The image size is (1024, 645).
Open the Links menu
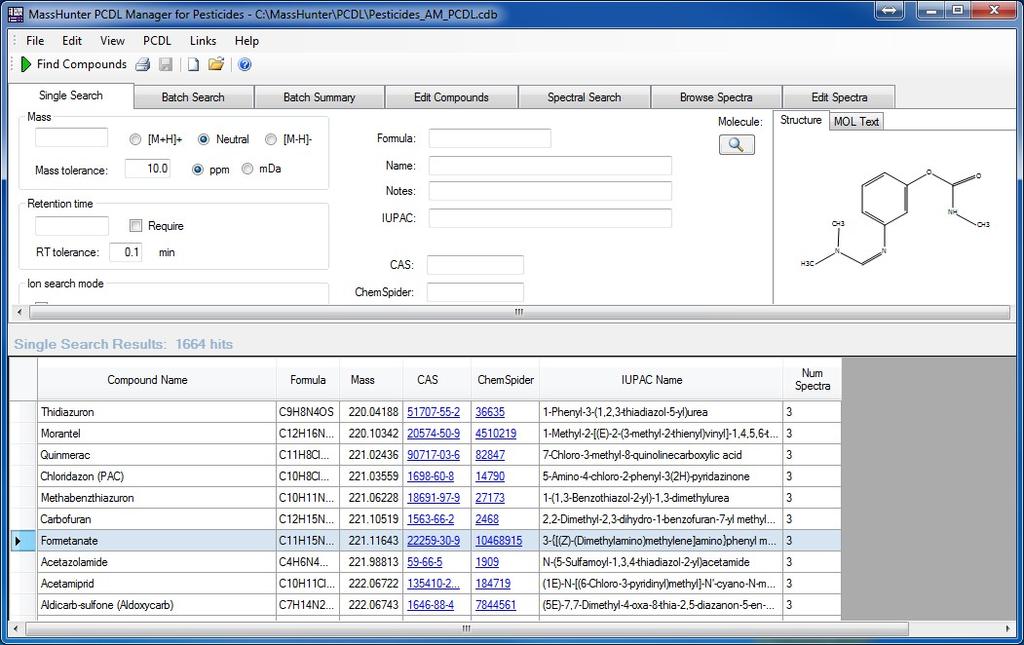coord(203,40)
